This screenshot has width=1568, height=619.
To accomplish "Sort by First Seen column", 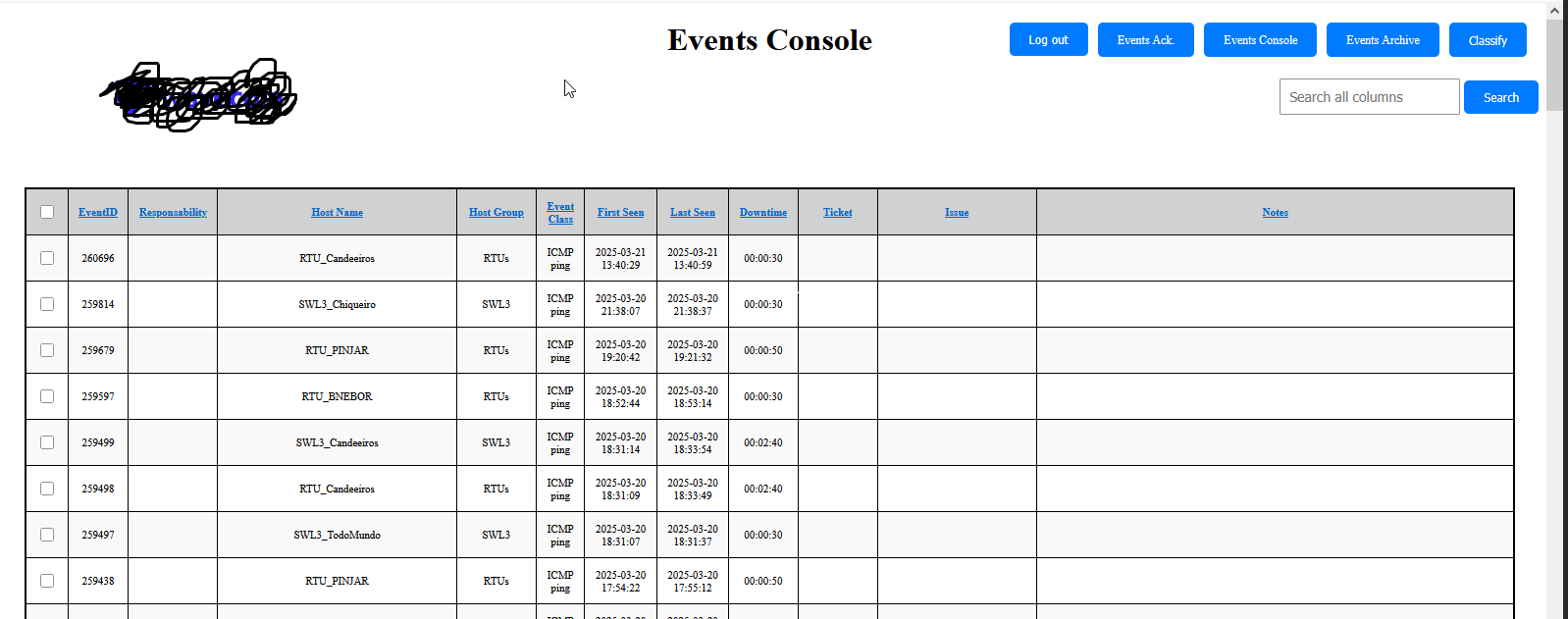I will (x=620, y=212).
